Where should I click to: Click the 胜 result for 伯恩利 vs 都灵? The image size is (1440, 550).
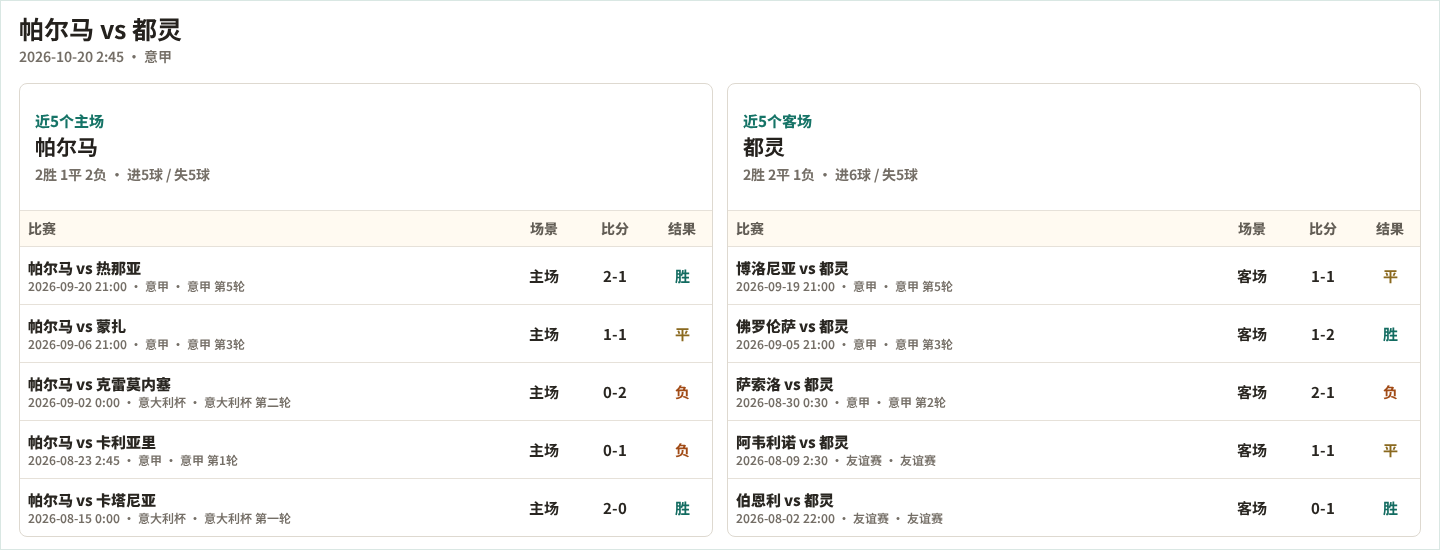[x=1390, y=508]
